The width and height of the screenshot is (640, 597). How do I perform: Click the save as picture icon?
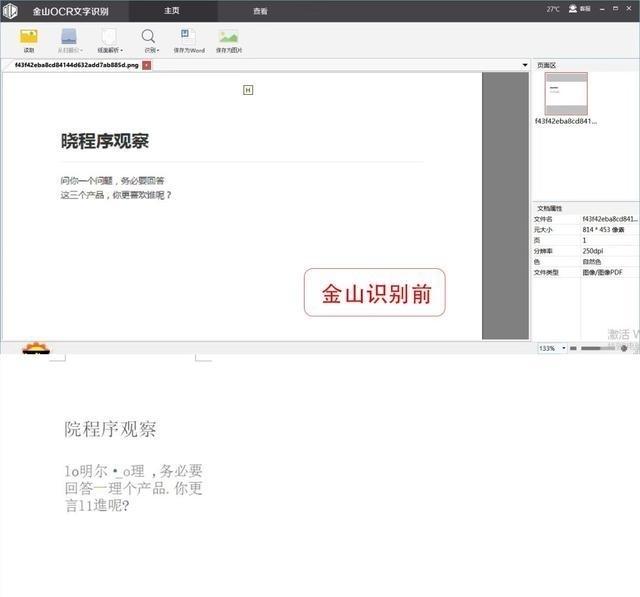tap(229, 36)
